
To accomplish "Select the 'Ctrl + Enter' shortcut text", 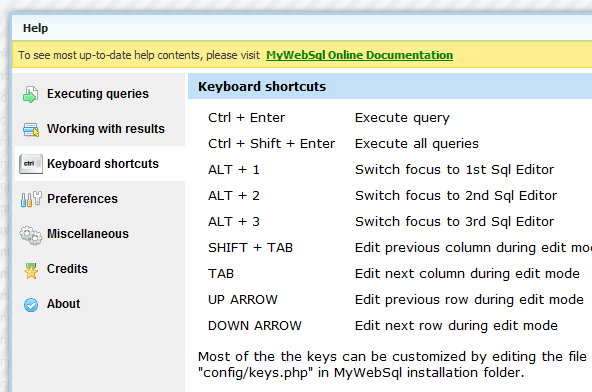I will pyautogui.click(x=247, y=118).
